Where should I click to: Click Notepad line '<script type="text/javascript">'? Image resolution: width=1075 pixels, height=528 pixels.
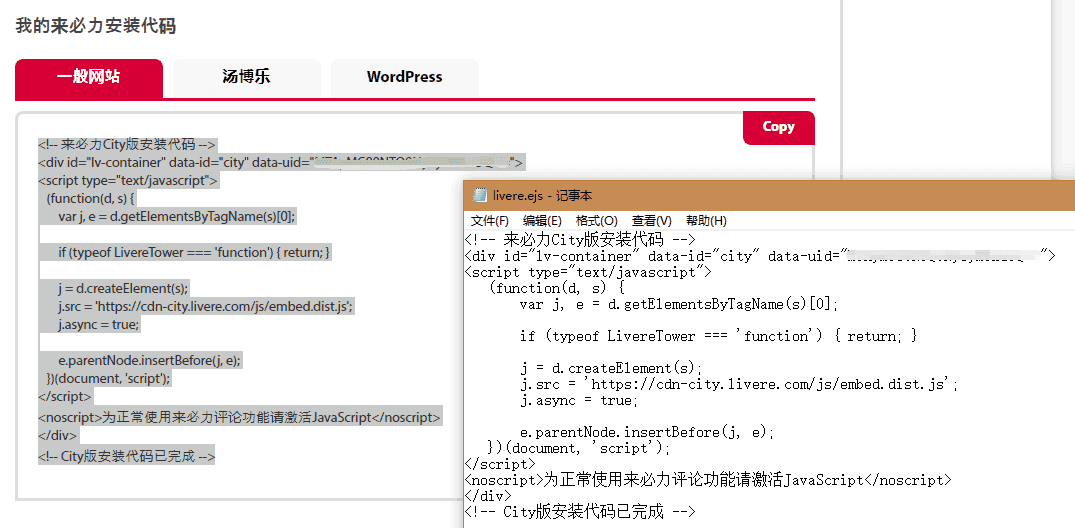point(589,272)
